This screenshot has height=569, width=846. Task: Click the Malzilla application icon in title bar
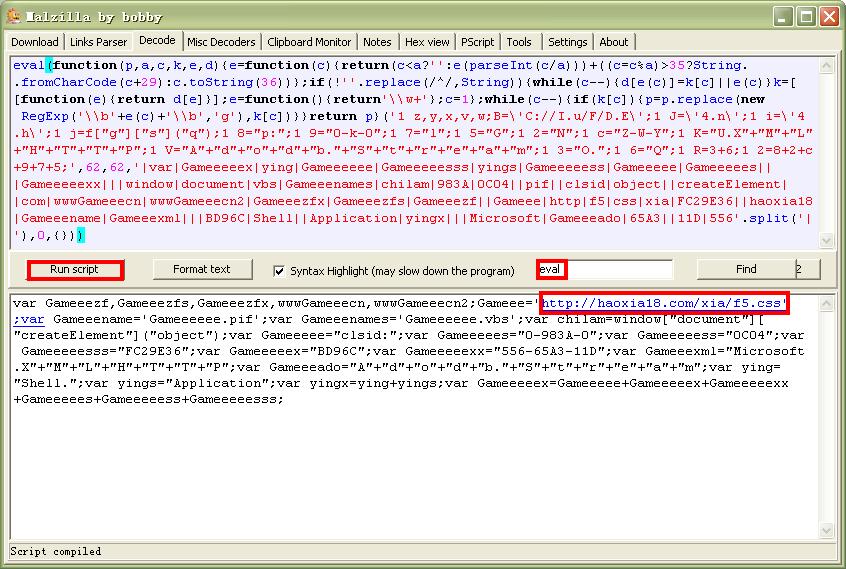pyautogui.click(x=13, y=16)
